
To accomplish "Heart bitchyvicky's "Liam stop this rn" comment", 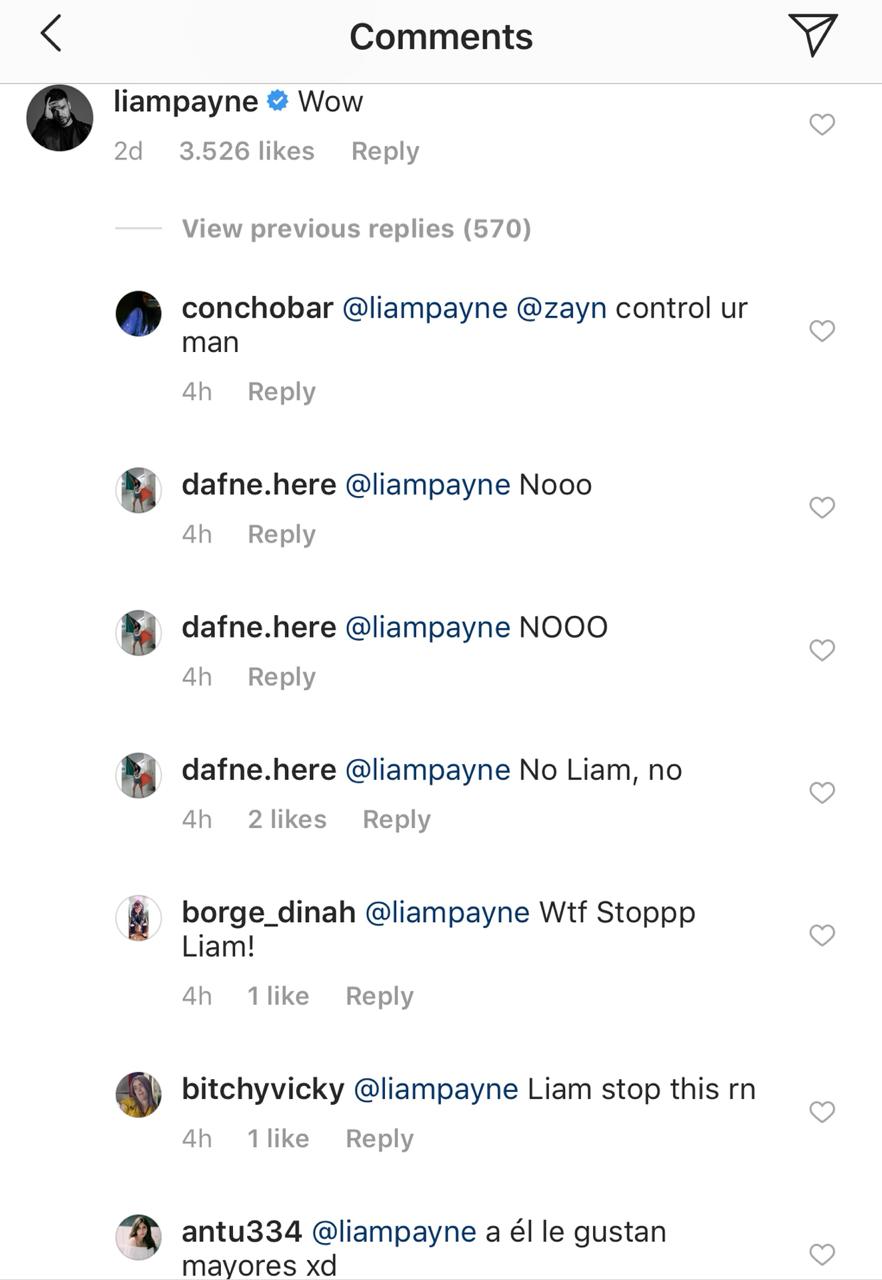I will point(821,1112).
